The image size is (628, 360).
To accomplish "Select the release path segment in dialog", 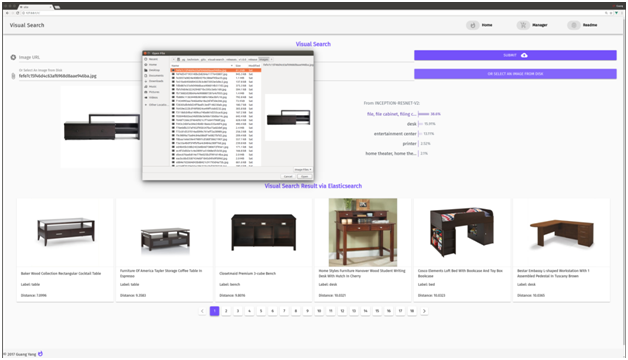I will tap(253, 59).
